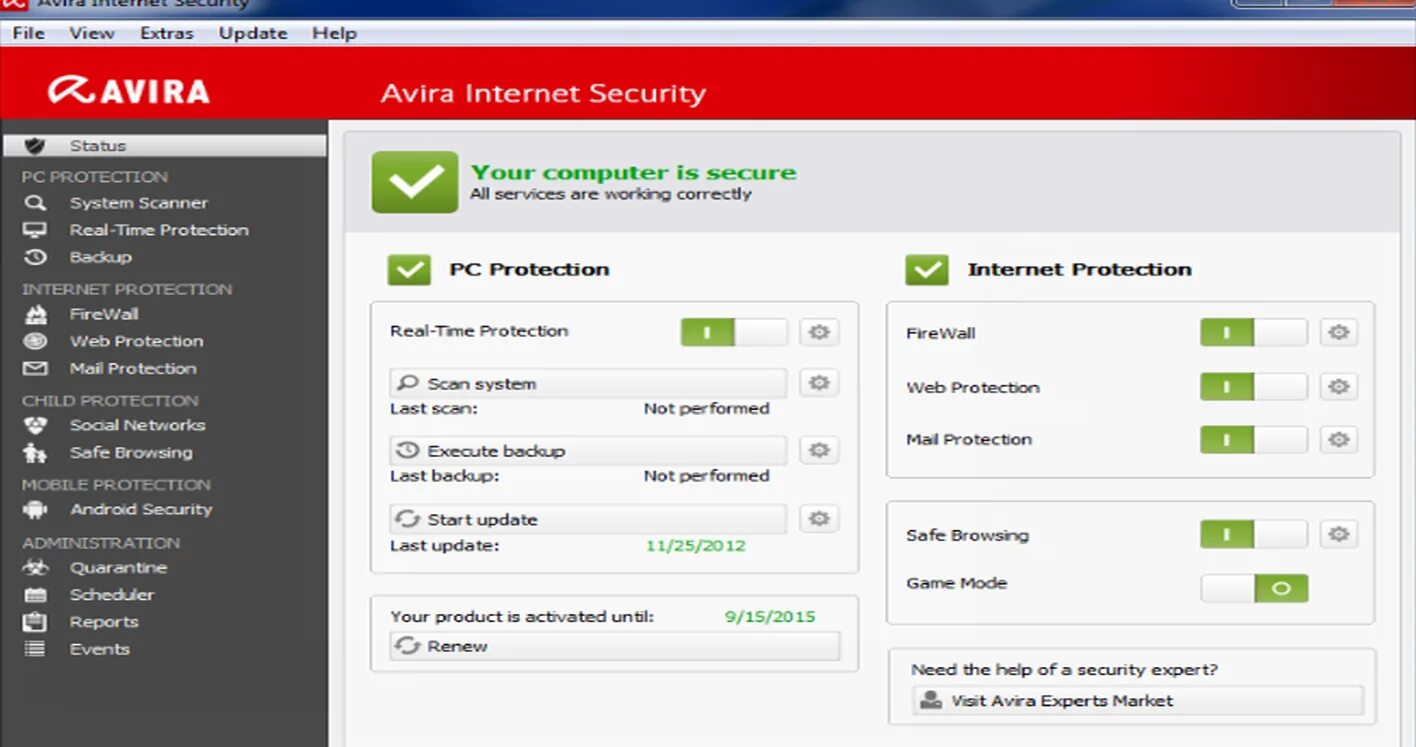The image size is (1416, 747).
Task: Open Start update settings gear
Action: pos(819,519)
